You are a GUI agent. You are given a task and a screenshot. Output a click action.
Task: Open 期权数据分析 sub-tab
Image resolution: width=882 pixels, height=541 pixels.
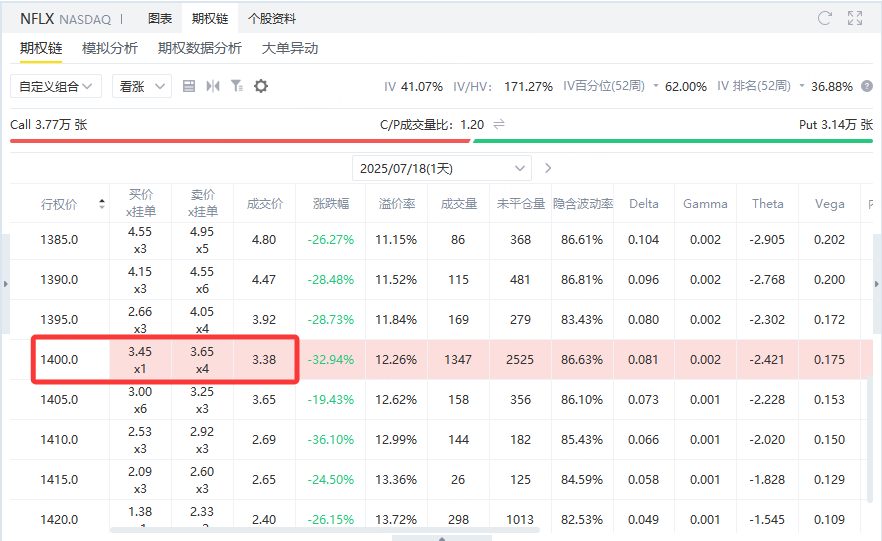tap(200, 48)
